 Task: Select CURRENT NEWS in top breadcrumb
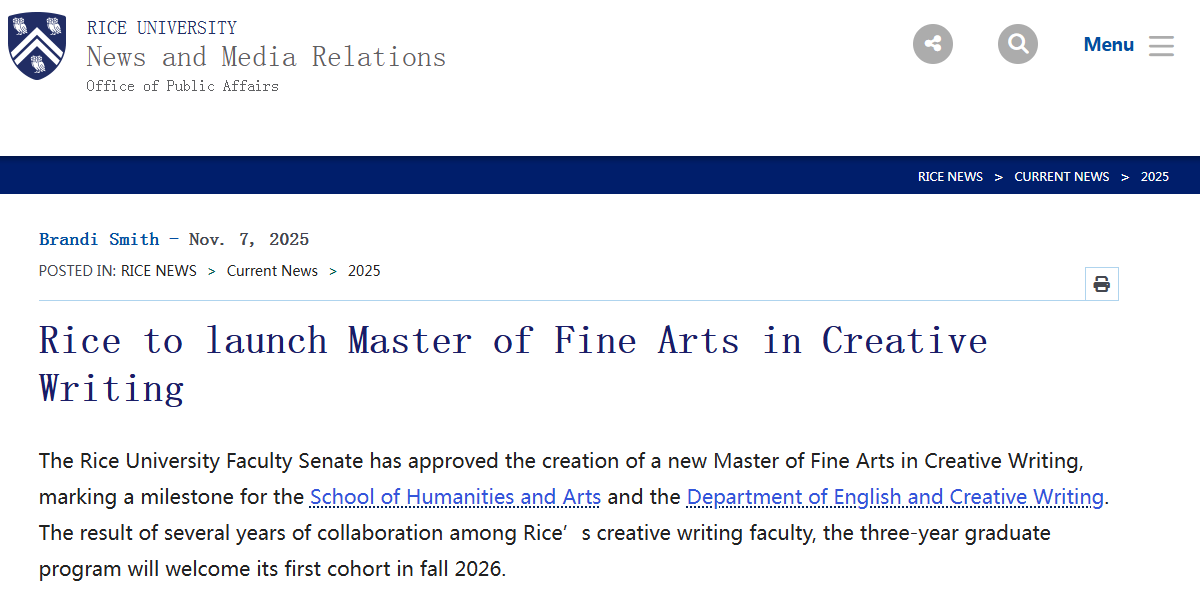[1062, 177]
